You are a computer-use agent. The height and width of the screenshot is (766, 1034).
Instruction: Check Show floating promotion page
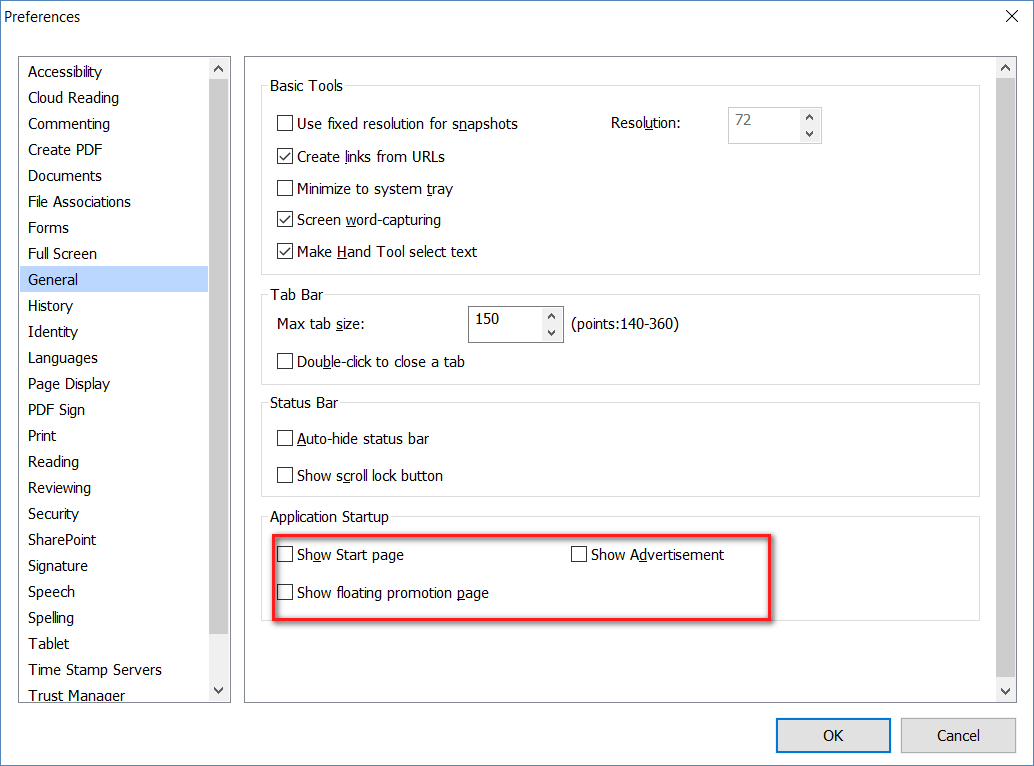click(x=286, y=592)
